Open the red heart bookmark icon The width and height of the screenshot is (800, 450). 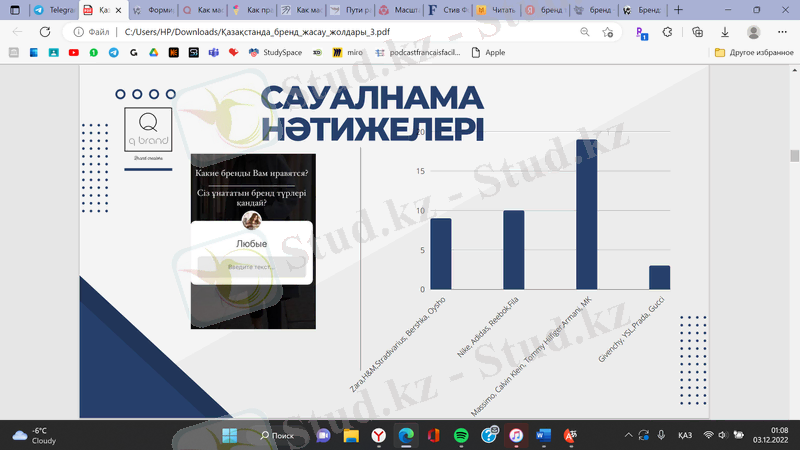(x=234, y=53)
